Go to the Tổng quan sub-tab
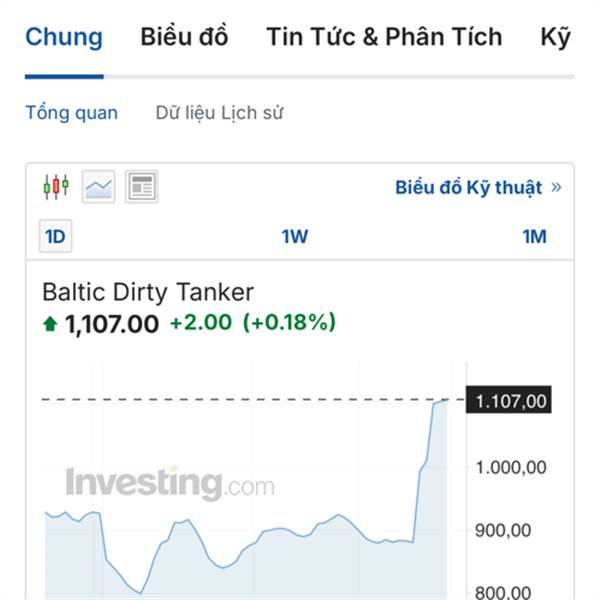The height and width of the screenshot is (600, 600). [x=71, y=113]
